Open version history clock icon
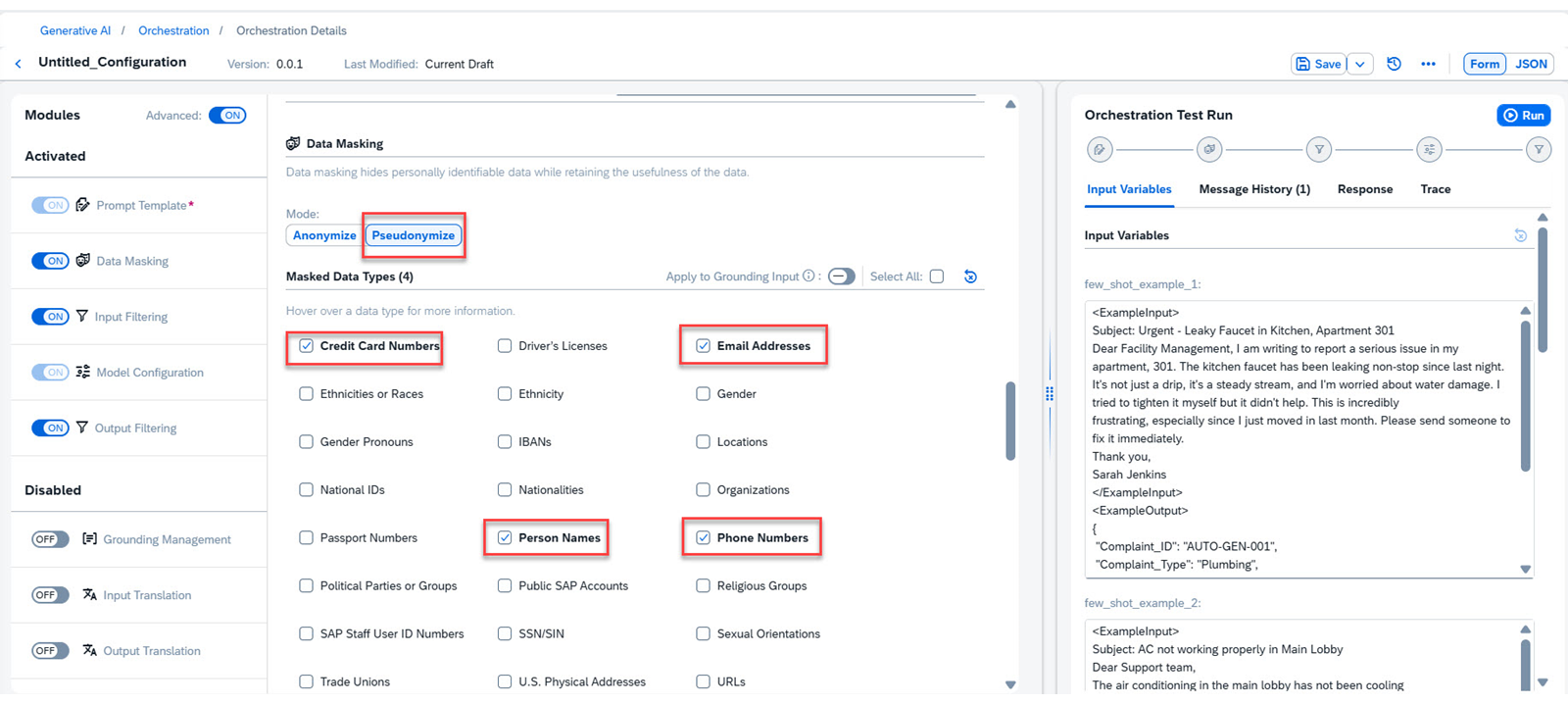 [x=1394, y=64]
